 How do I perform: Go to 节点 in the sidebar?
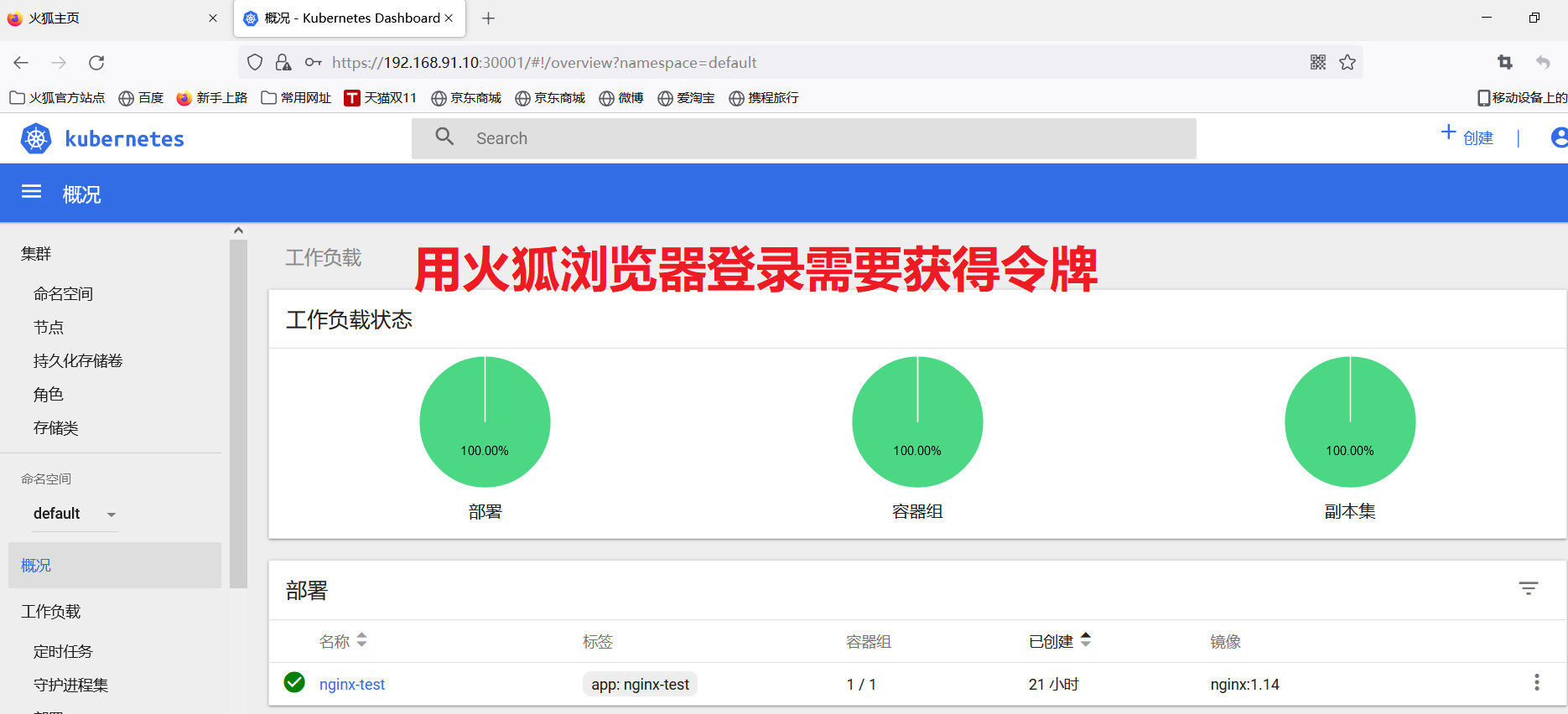click(49, 328)
